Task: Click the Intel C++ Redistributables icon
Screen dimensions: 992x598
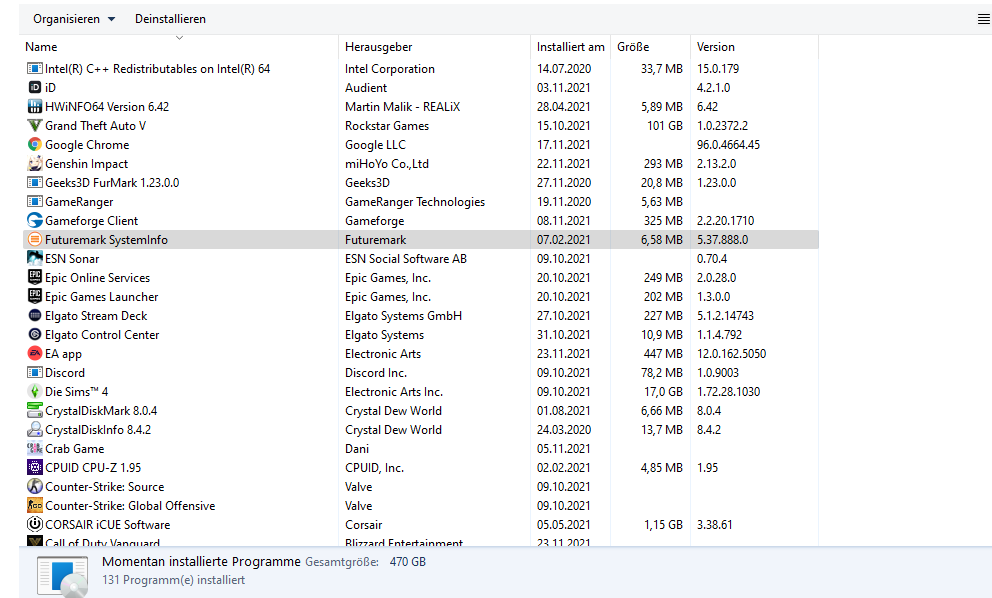Action: (x=35, y=68)
